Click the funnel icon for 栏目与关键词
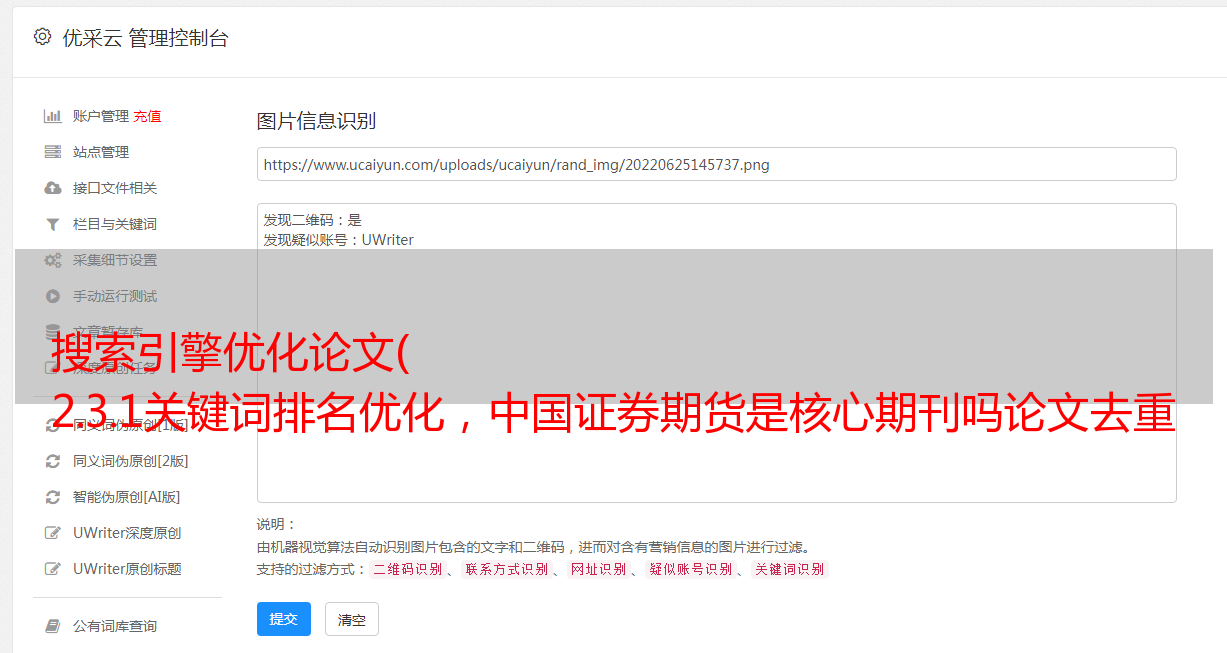The width and height of the screenshot is (1227, 653). (x=53, y=224)
